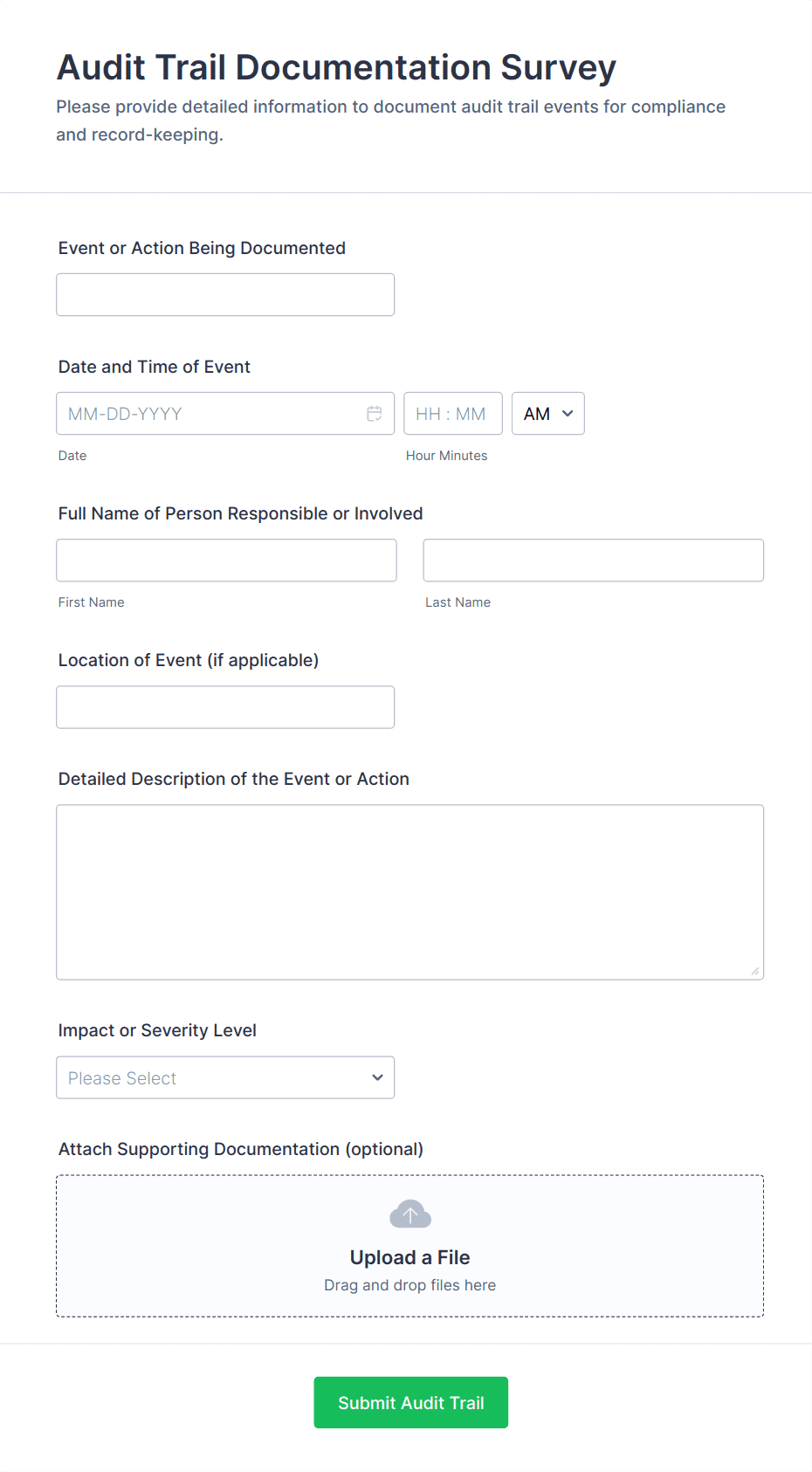This screenshot has width=812, height=1472.
Task: Focus the Event or Action Being Documented field
Action: click(x=225, y=295)
